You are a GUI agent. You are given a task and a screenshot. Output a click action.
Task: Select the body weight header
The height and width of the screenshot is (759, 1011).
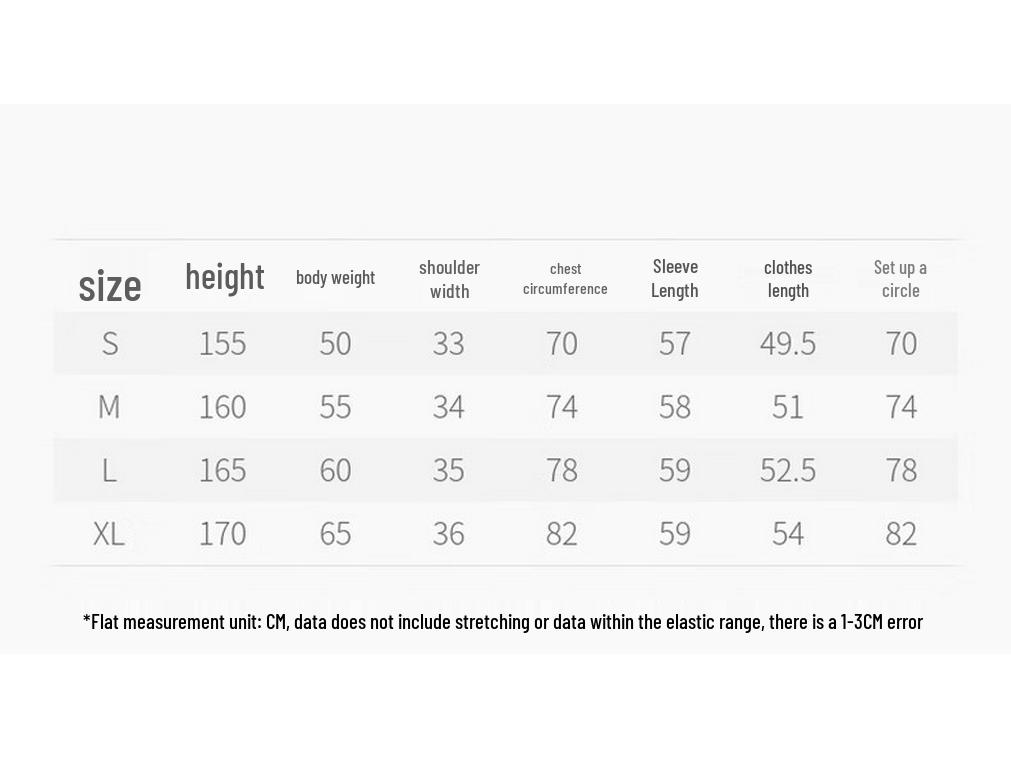pos(335,277)
